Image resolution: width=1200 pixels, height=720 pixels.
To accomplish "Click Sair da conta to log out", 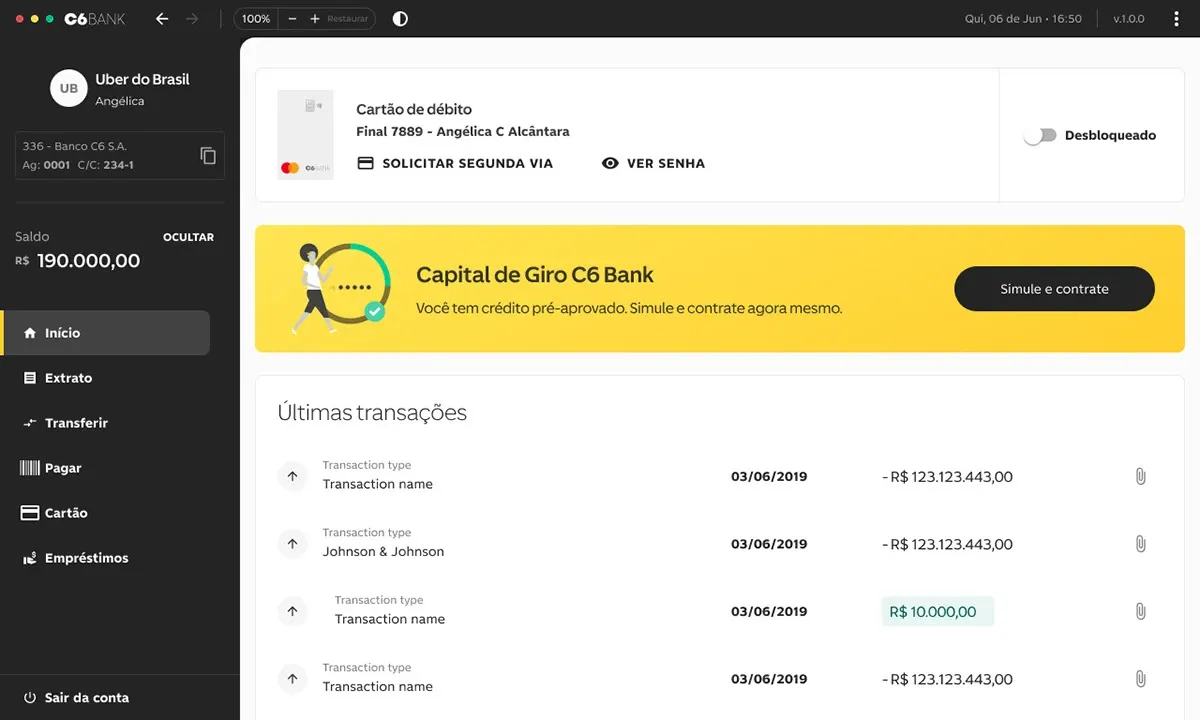I will tap(76, 698).
